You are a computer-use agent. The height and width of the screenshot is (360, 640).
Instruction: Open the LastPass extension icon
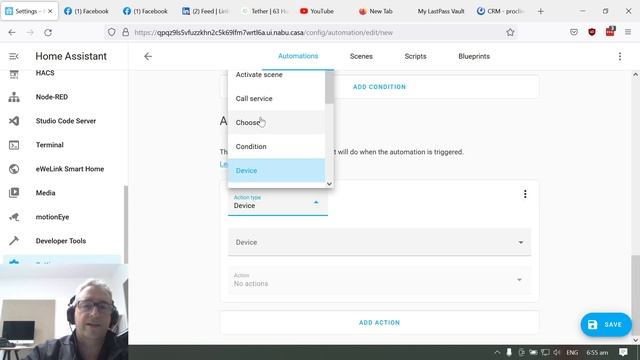pyautogui.click(x=610, y=31)
